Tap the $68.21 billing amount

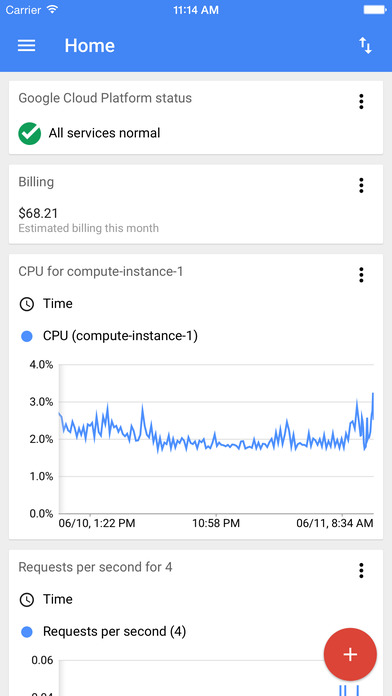click(38, 214)
